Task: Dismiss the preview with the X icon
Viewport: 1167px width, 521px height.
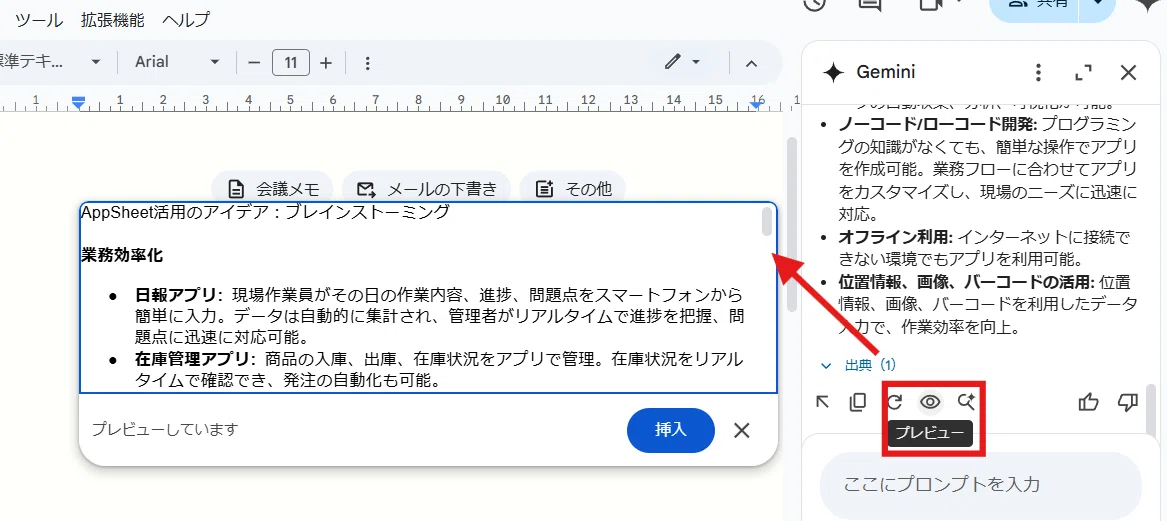Action: tap(741, 430)
